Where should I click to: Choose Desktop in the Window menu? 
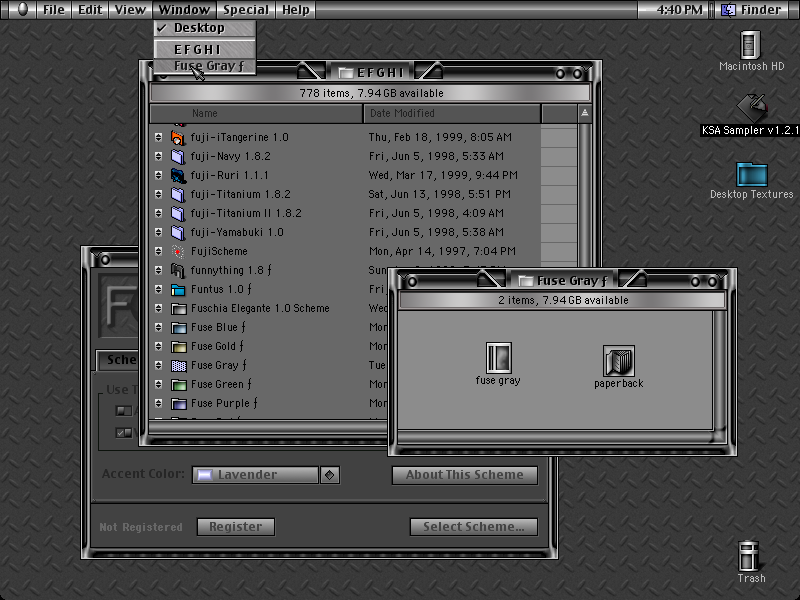[x=205, y=28]
